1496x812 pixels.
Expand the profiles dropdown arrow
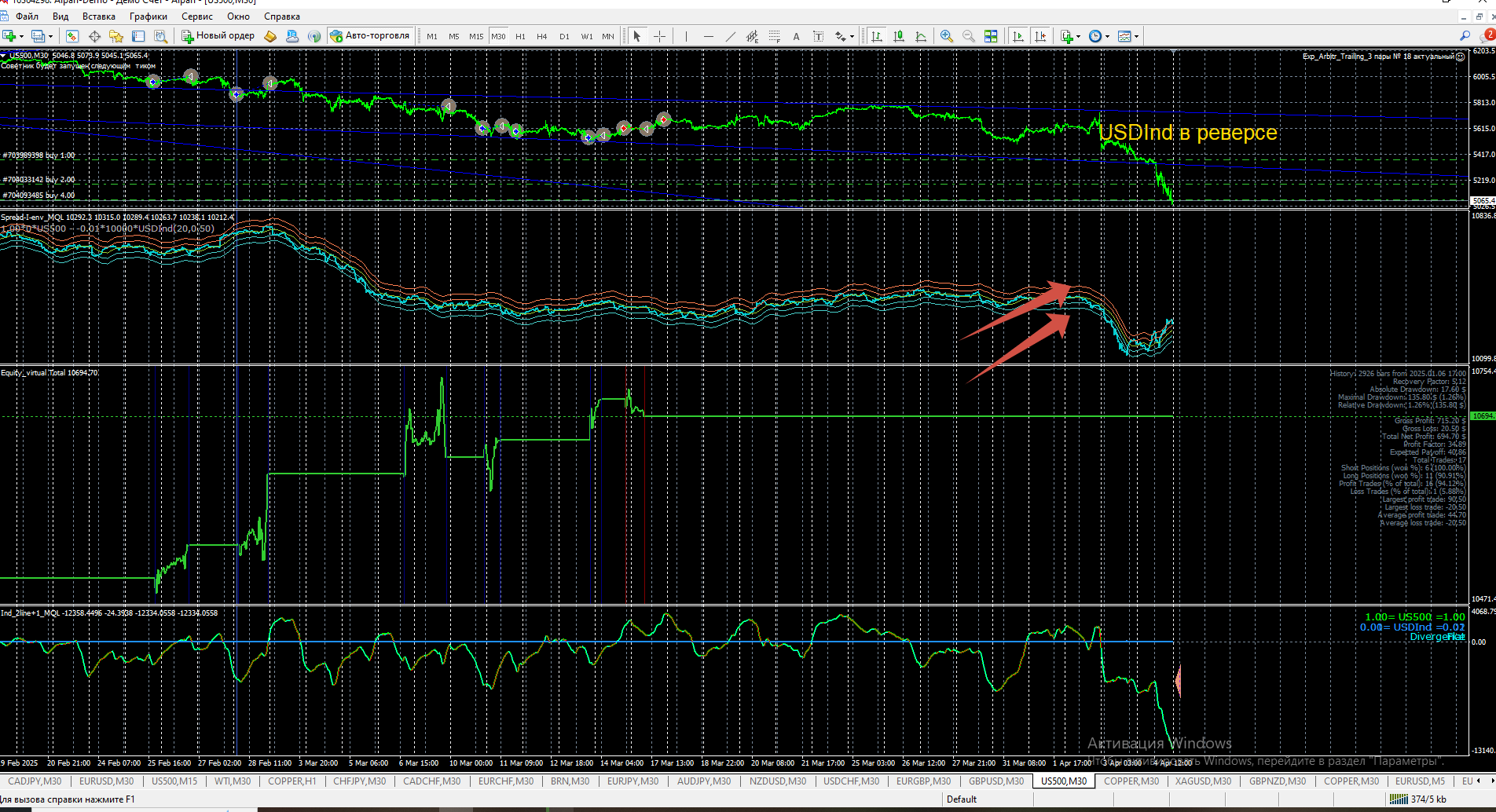click(x=50, y=36)
